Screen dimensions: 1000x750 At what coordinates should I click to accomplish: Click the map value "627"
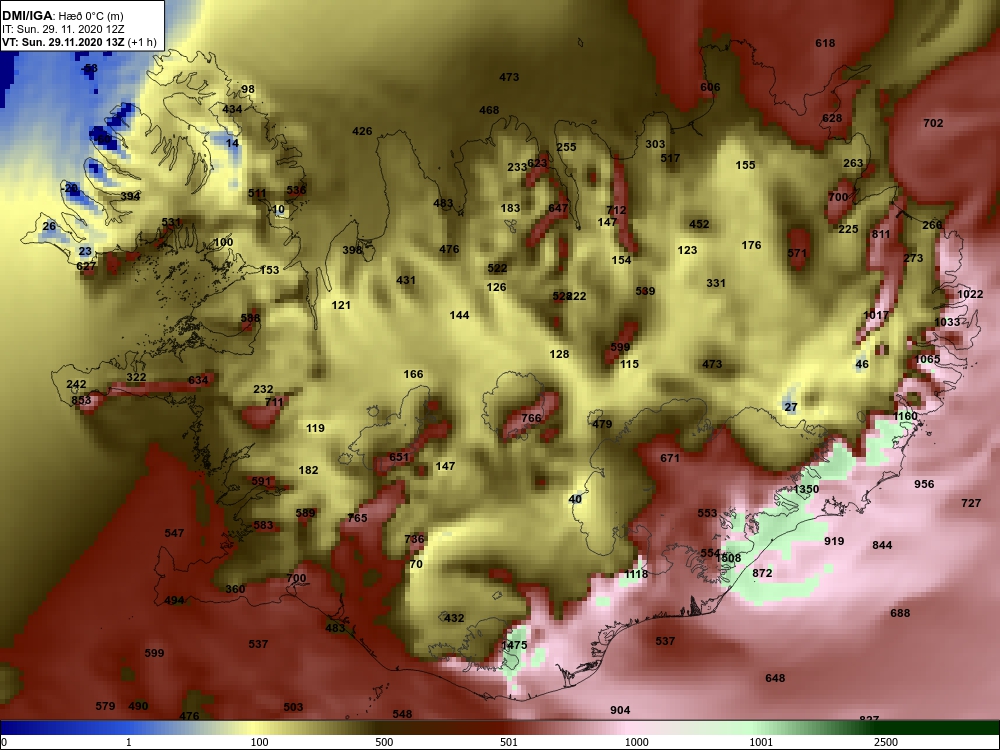pos(86,266)
